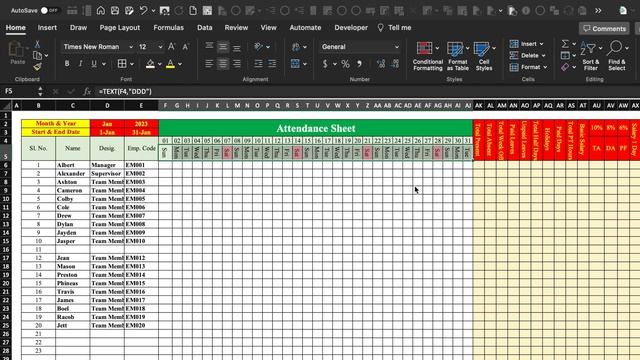This screenshot has height=360, width=640.
Task: Click the Undo arrow
Action: (143, 11)
